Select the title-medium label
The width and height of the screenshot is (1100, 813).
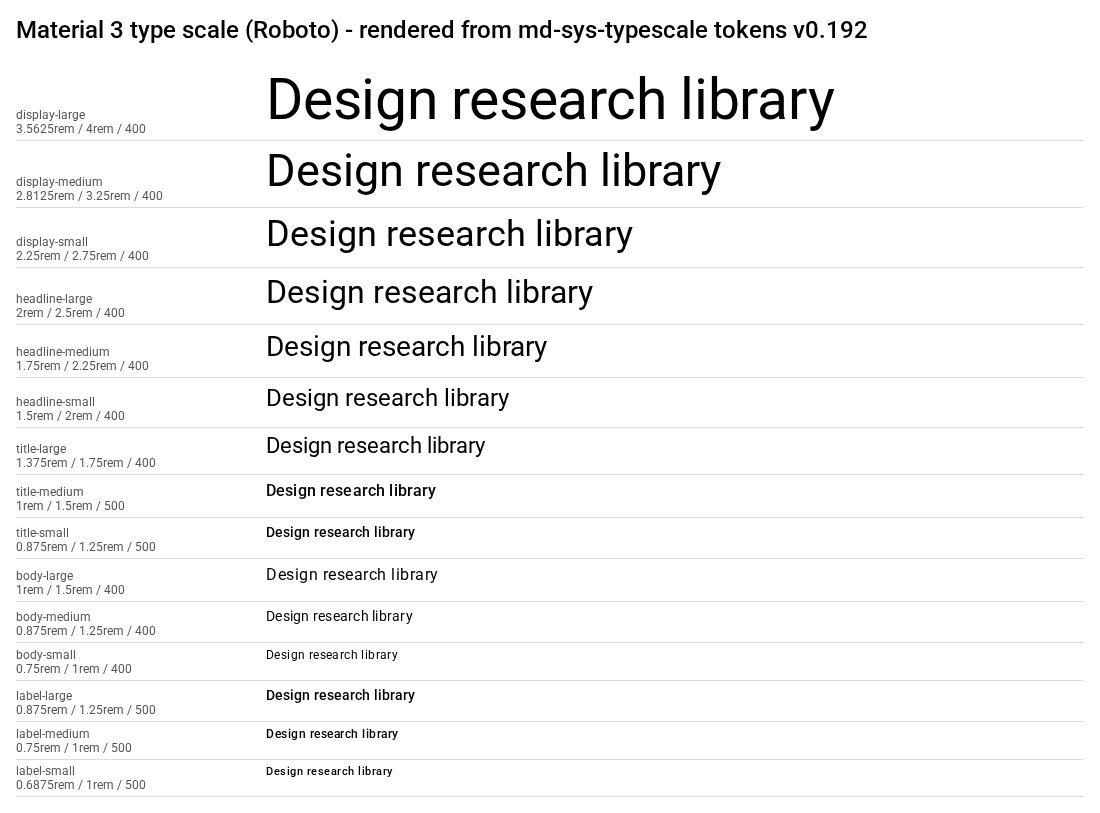(x=49, y=492)
